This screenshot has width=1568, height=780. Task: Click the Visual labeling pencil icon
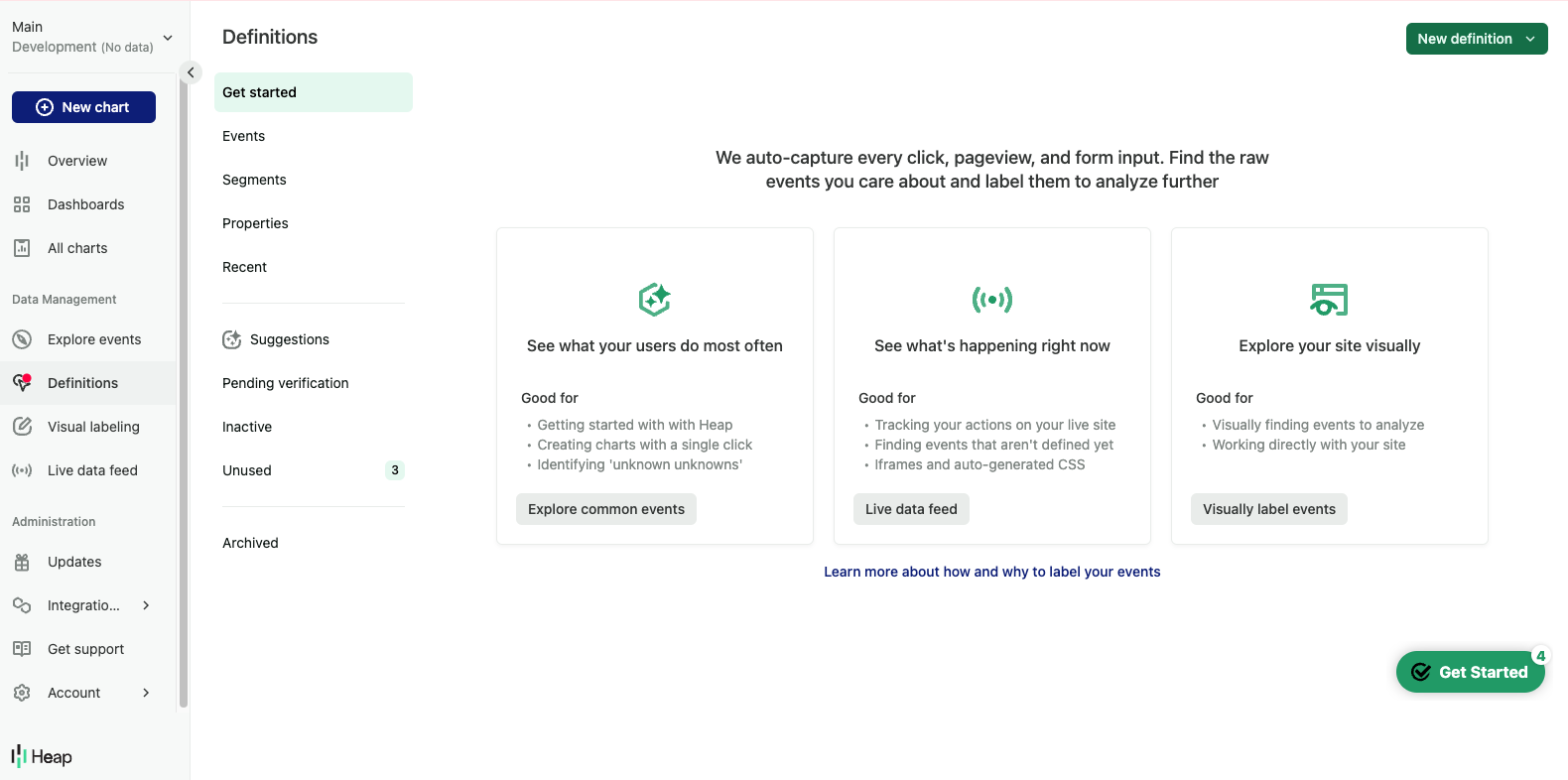(x=22, y=426)
